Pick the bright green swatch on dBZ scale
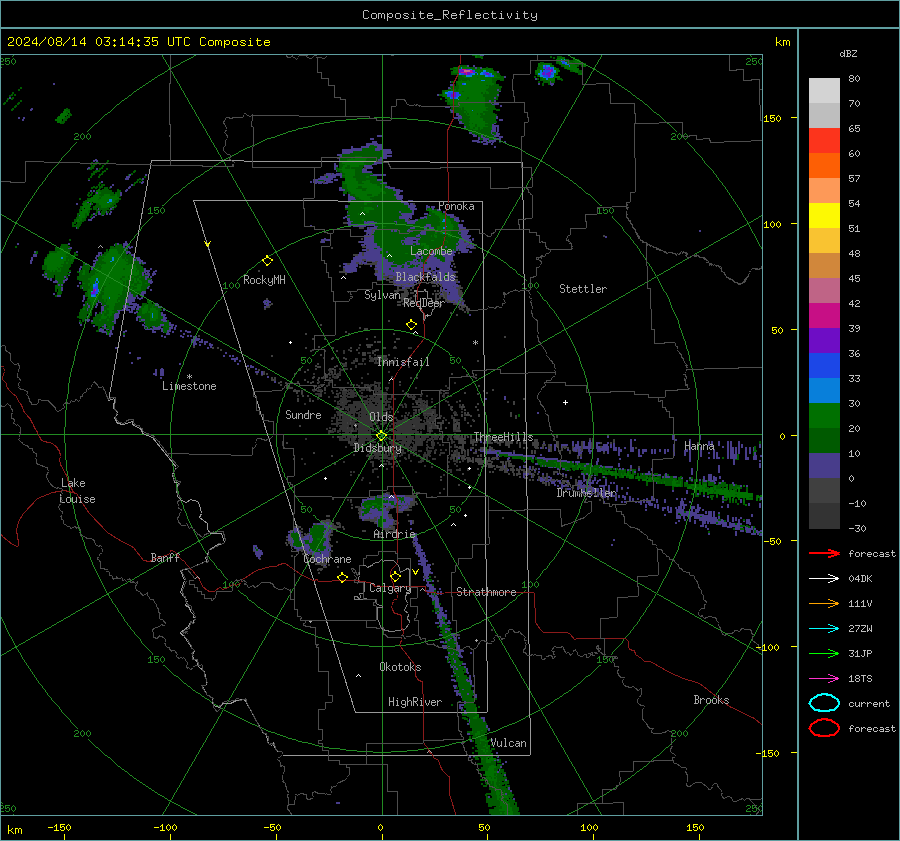Viewport: 900px width, 841px height. 824,416
